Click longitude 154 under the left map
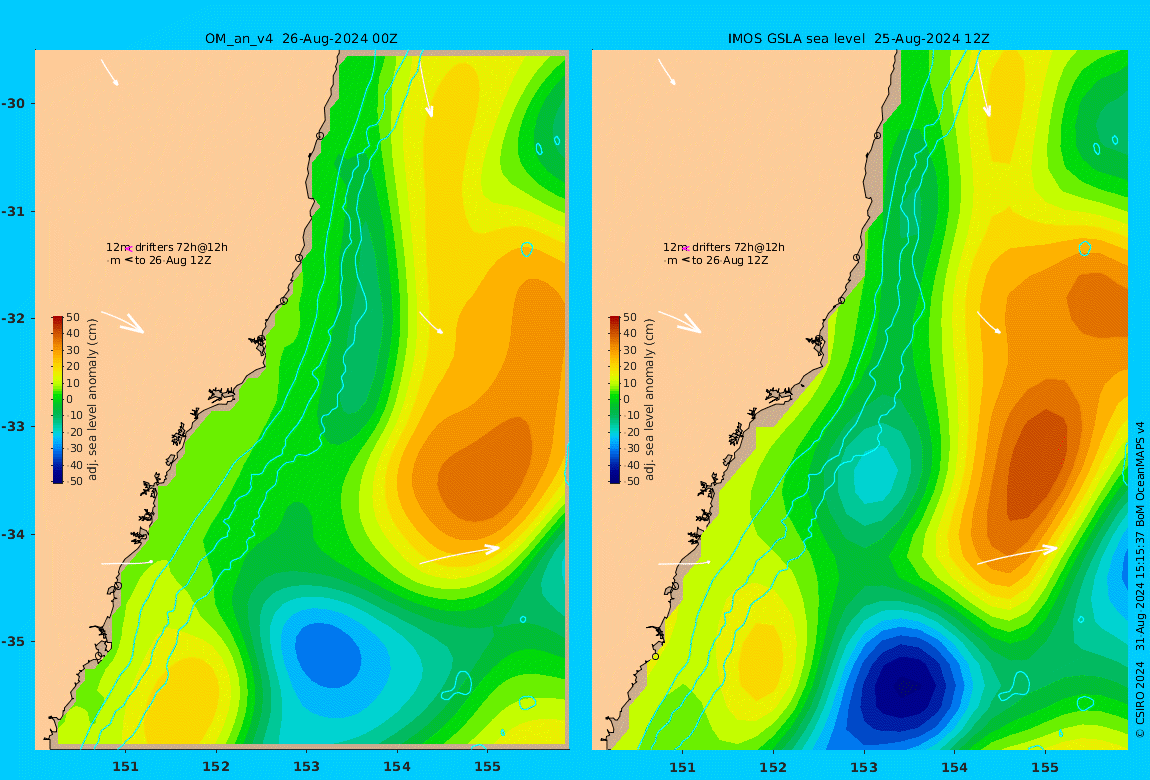 (x=397, y=767)
